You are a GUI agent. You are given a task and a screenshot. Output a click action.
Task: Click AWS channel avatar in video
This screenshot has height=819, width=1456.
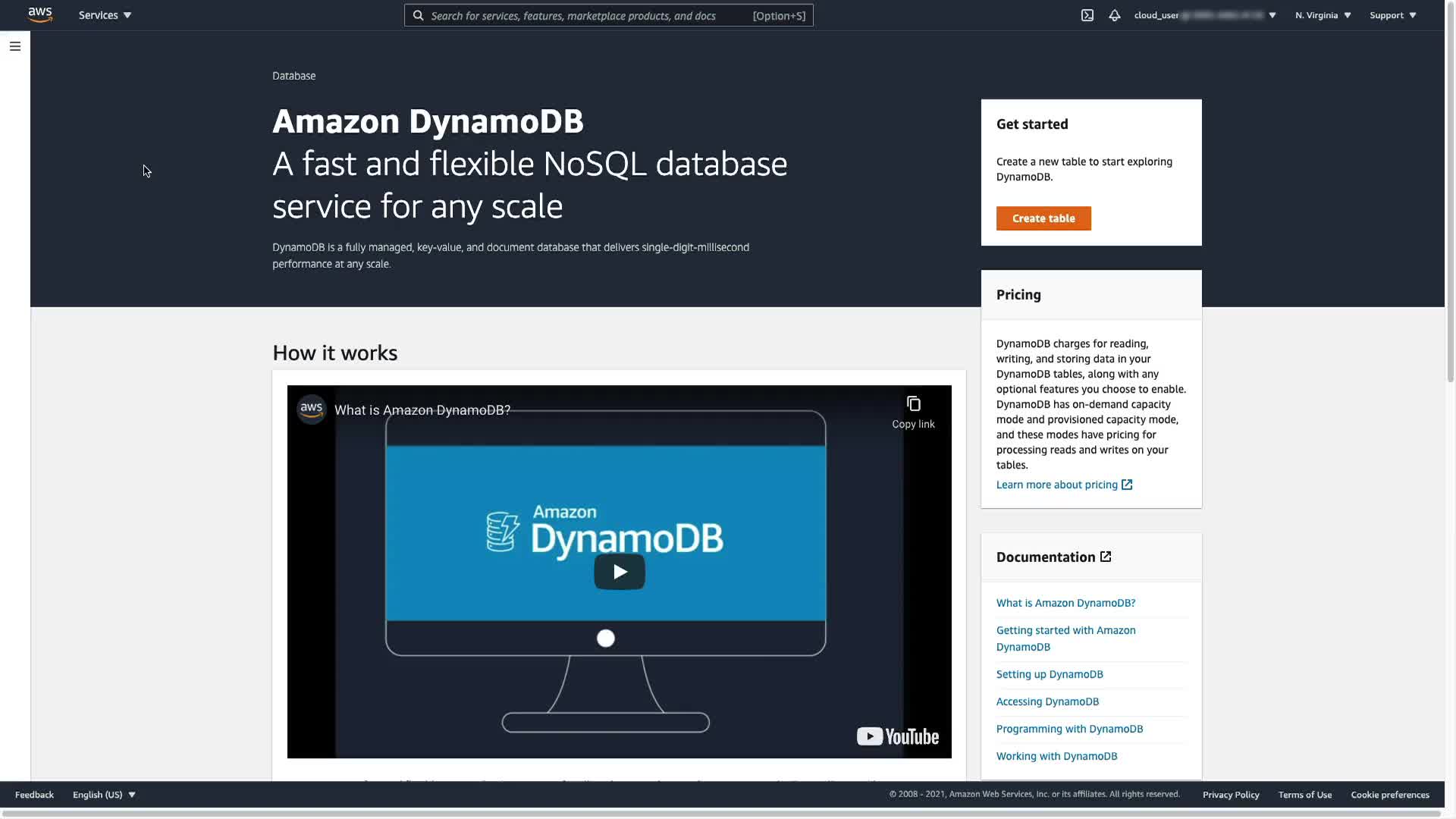point(311,409)
